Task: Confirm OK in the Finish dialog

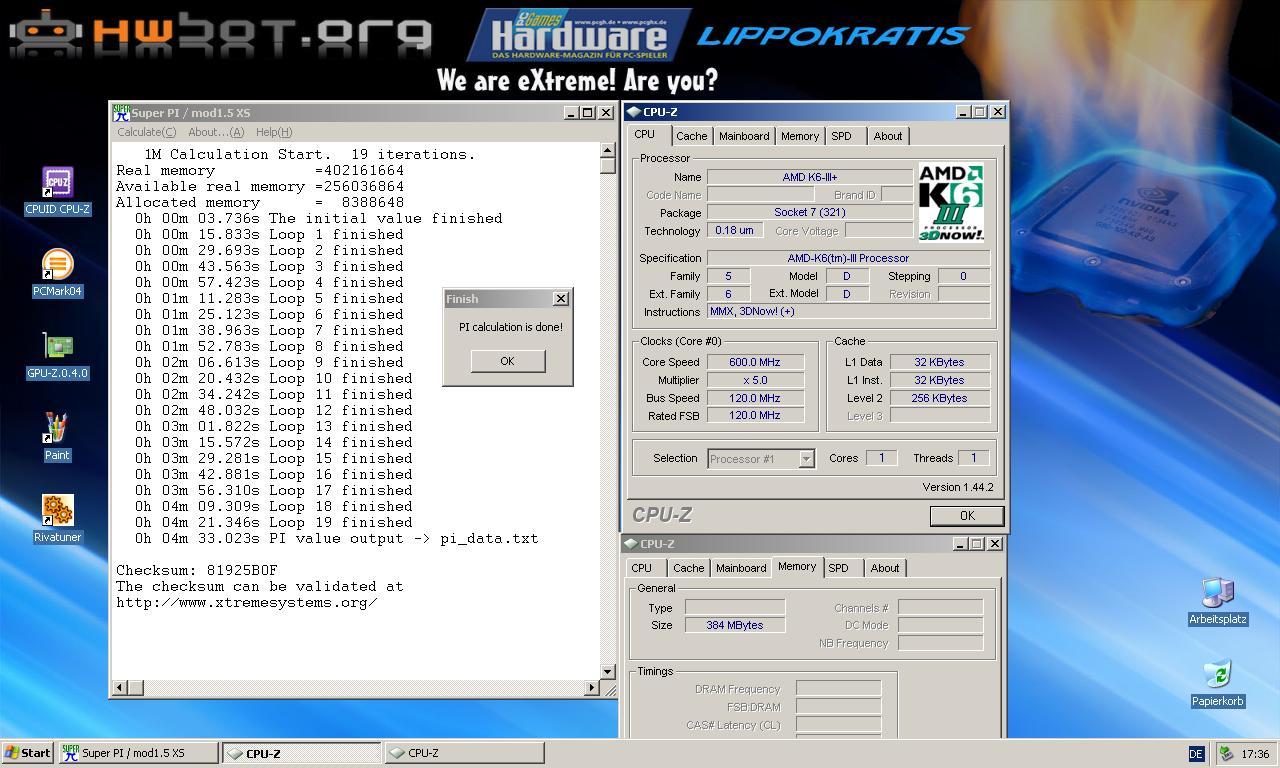Action: (x=507, y=361)
